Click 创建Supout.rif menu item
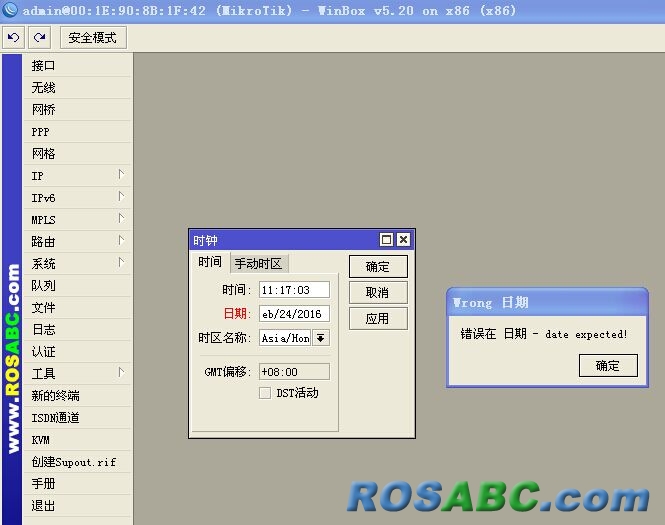Screen dimensions: 665x525 78,462
